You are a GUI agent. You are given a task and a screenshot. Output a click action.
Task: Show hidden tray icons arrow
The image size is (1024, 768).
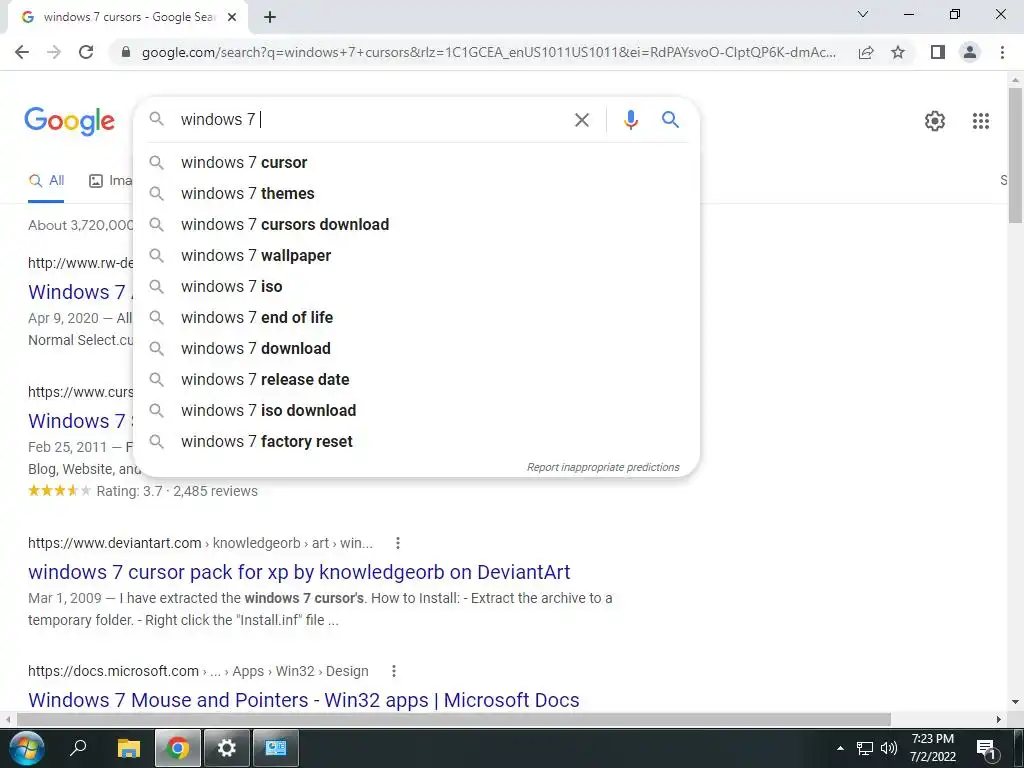pyautogui.click(x=840, y=748)
